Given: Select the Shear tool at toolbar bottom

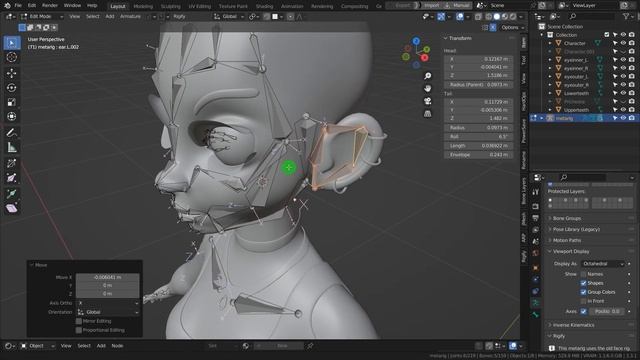Looking at the screenshot, I should point(12,208).
